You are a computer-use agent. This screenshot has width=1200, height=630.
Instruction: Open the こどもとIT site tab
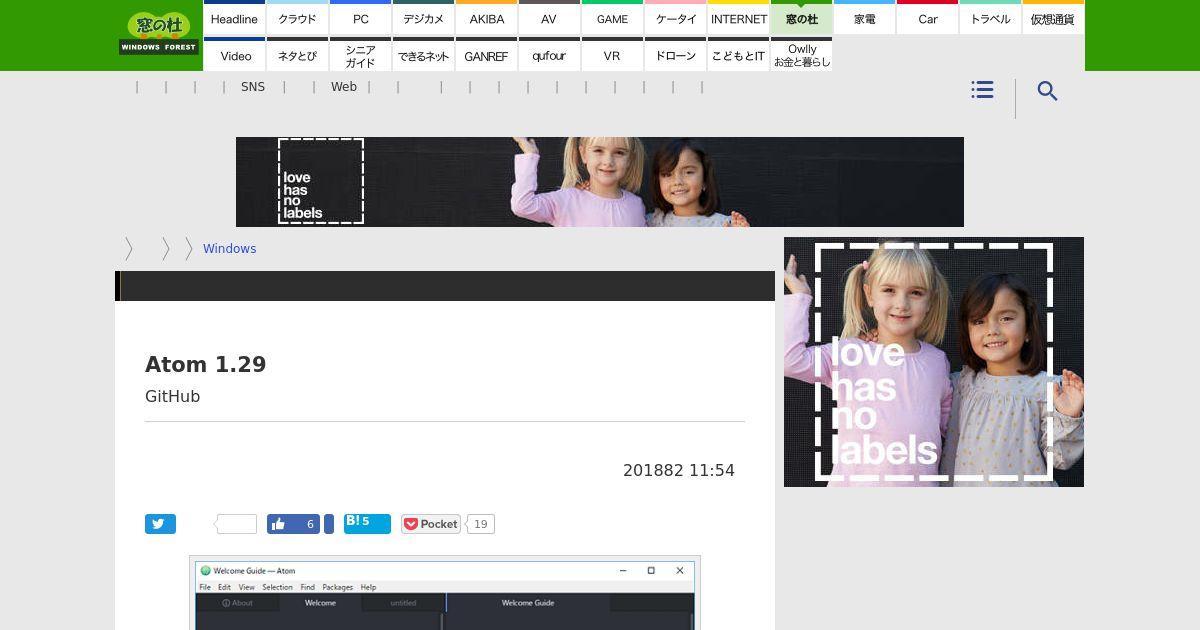tap(738, 55)
